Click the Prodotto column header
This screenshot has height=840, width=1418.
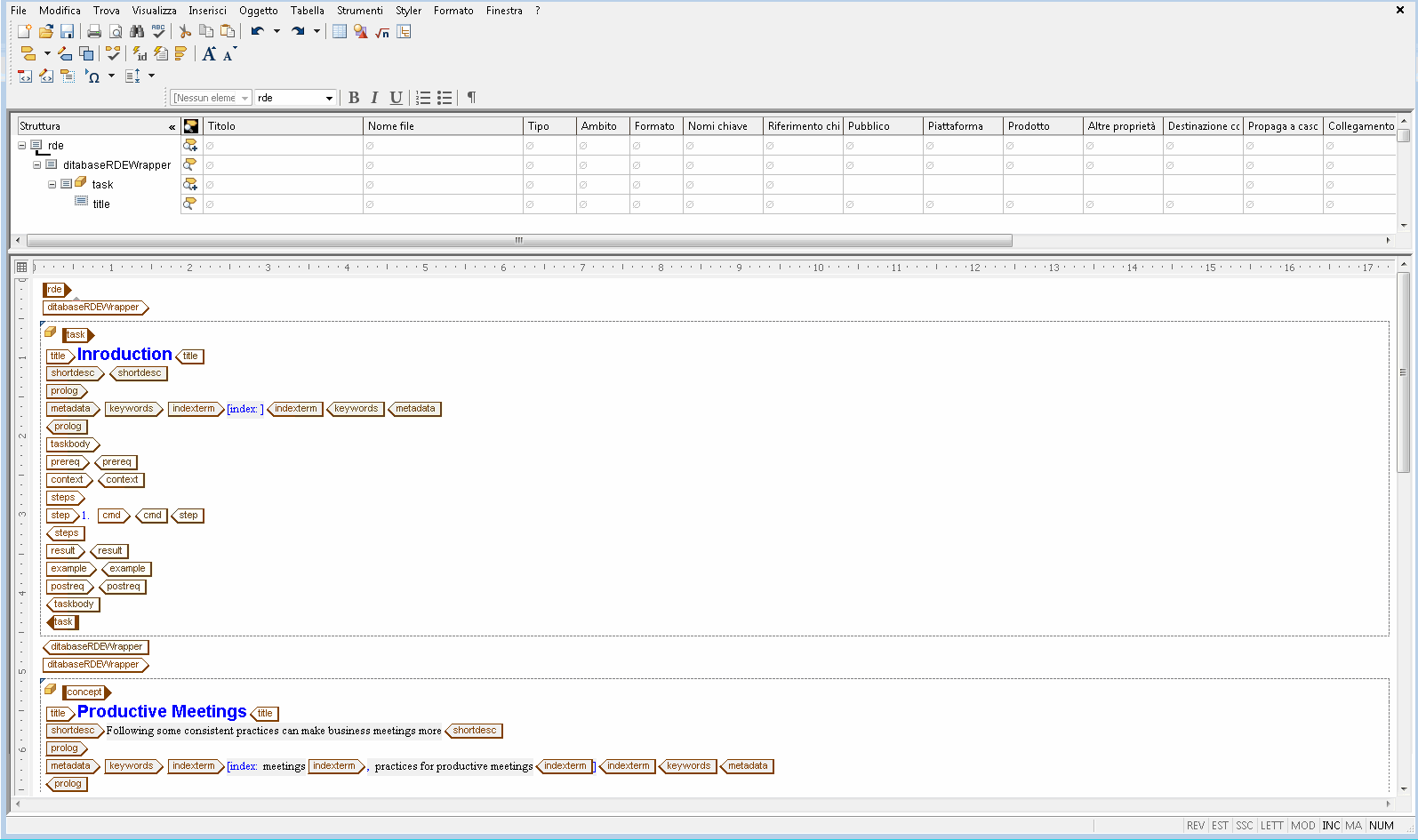[x=1043, y=126]
